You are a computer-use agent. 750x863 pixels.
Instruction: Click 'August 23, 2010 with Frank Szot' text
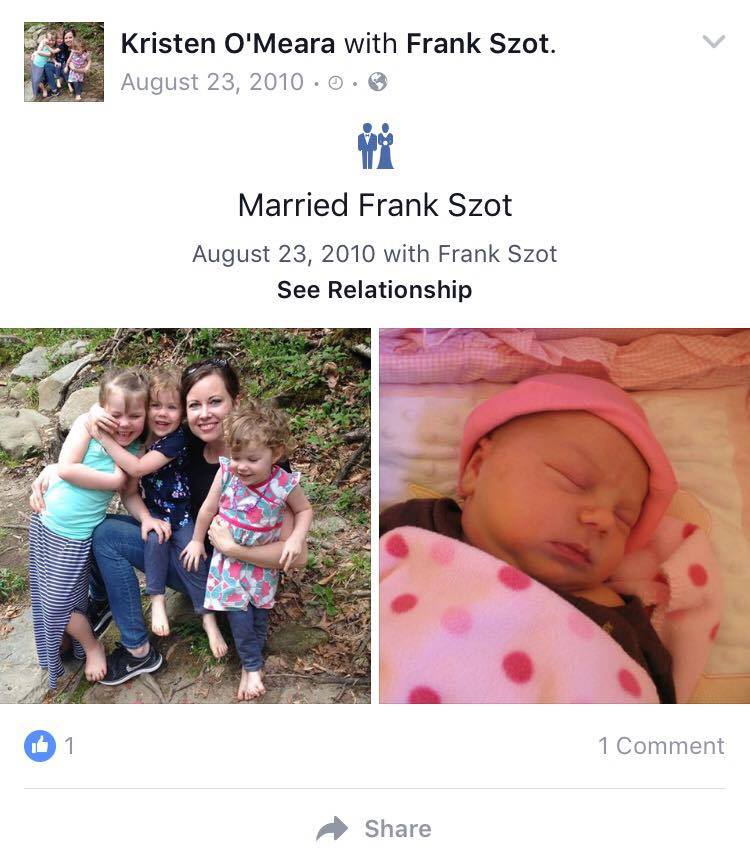point(375,254)
